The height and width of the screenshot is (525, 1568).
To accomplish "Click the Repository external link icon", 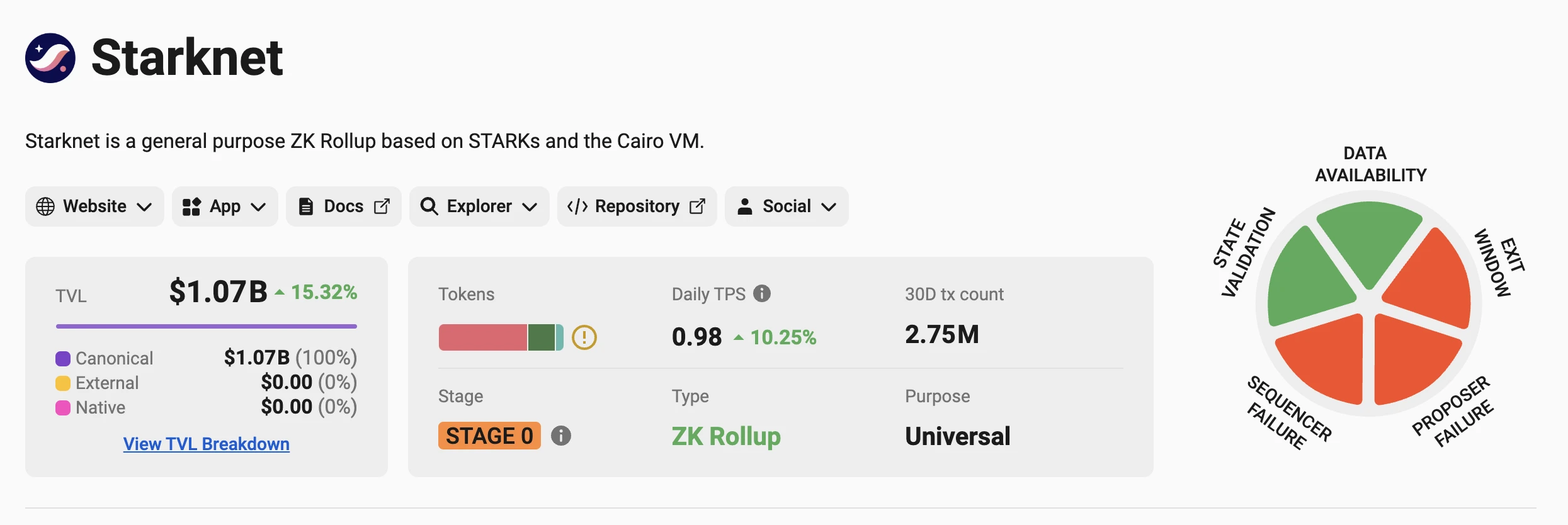I will click(697, 206).
